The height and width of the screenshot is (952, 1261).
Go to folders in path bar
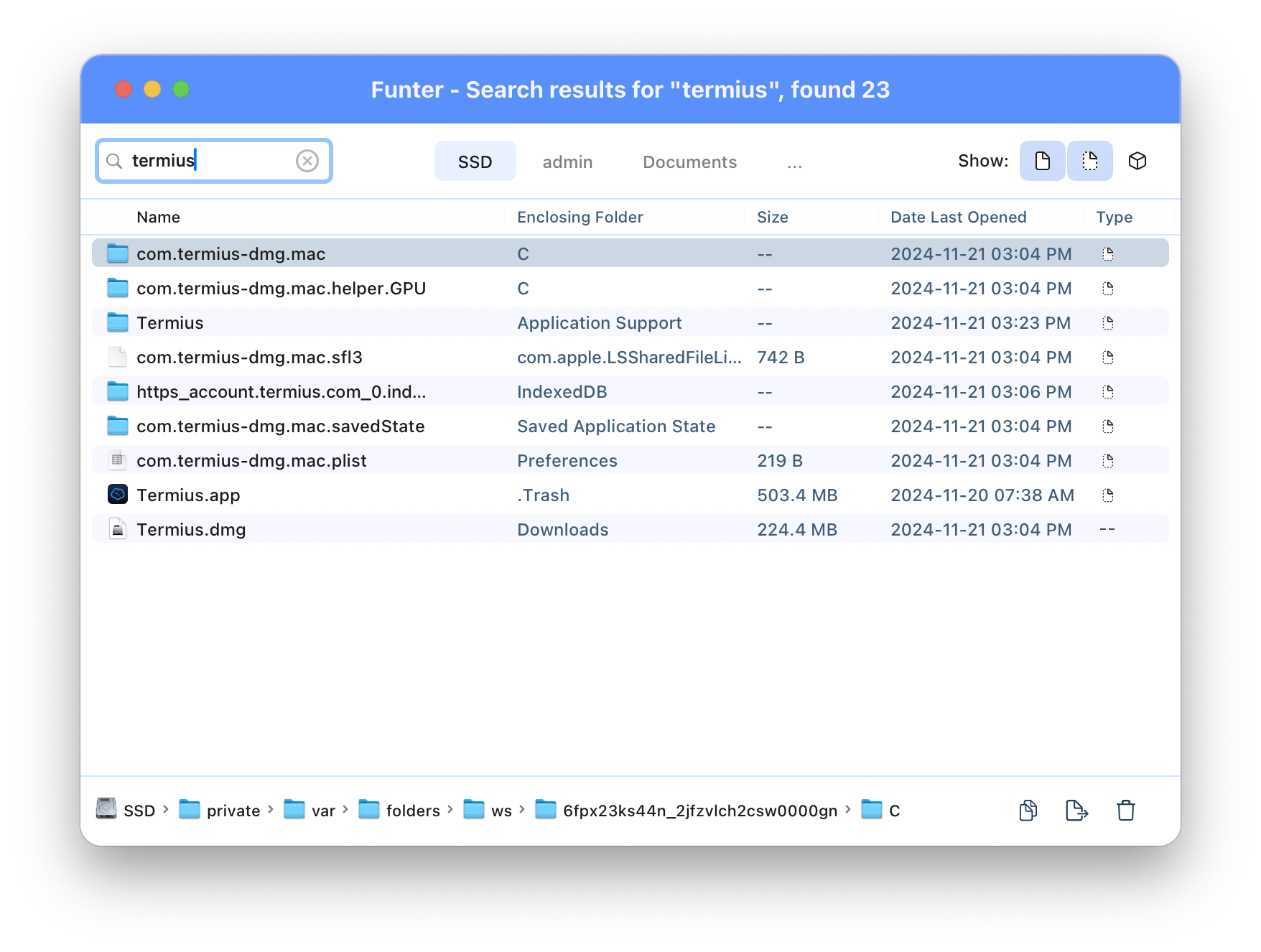399,810
